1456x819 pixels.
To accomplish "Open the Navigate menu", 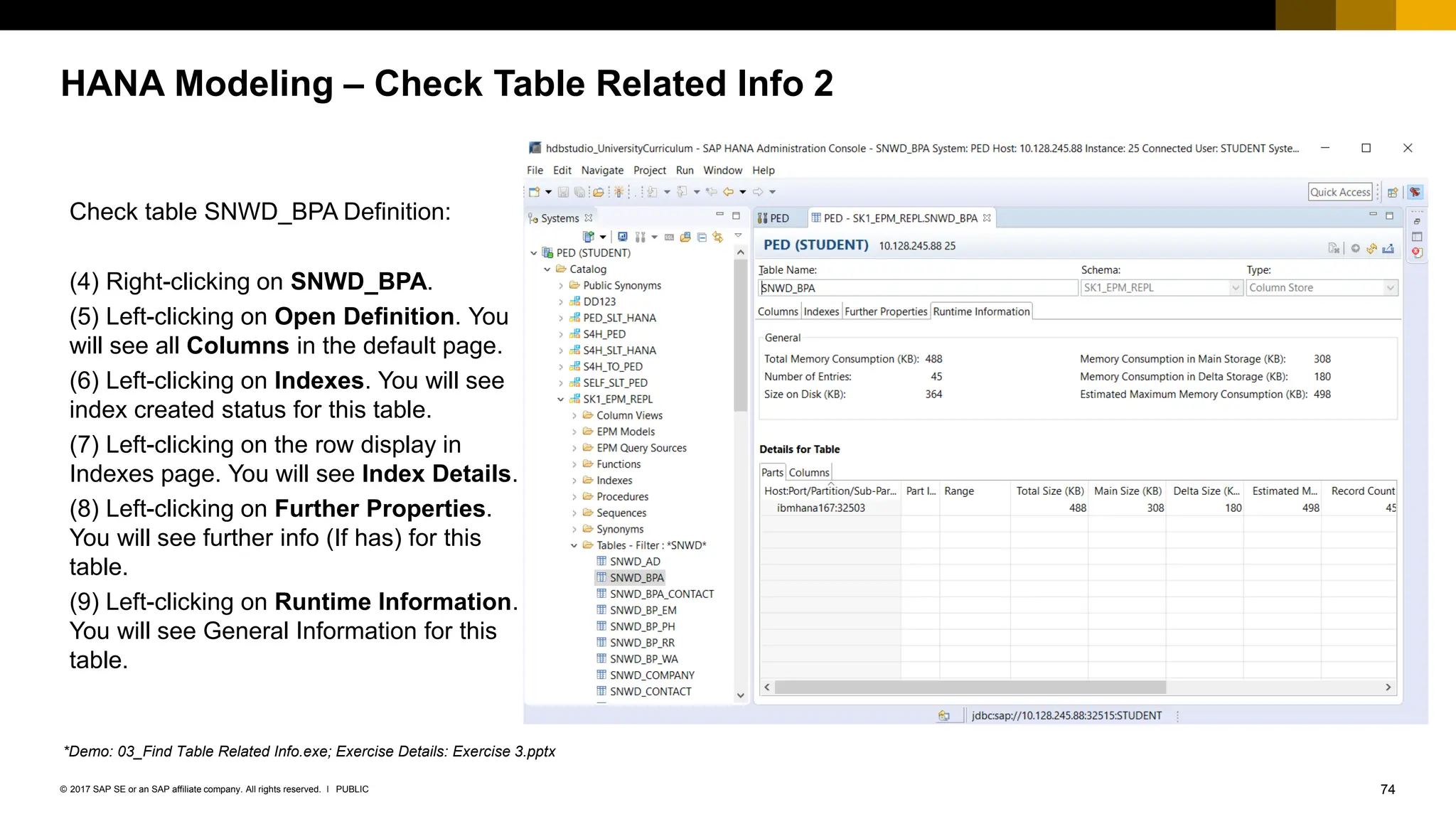I will (602, 171).
